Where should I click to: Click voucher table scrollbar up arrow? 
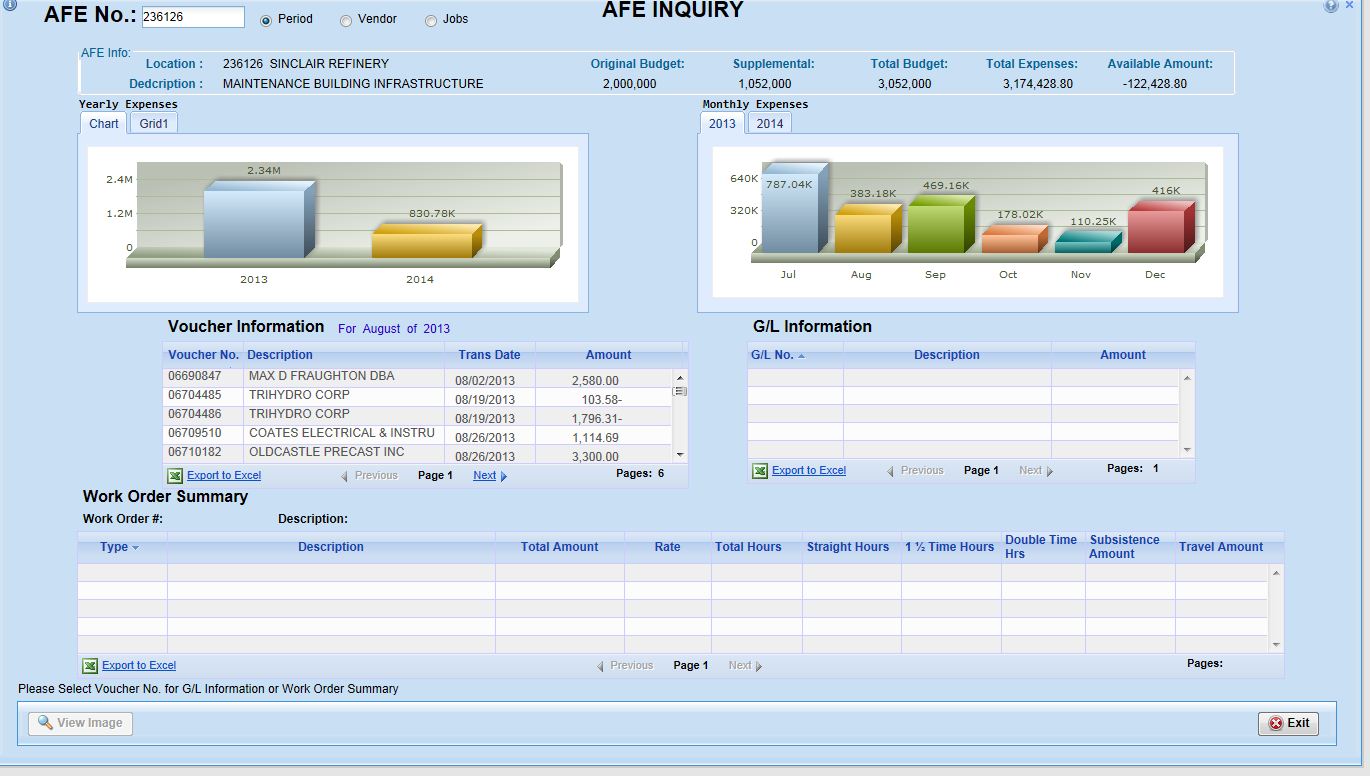[x=681, y=378]
